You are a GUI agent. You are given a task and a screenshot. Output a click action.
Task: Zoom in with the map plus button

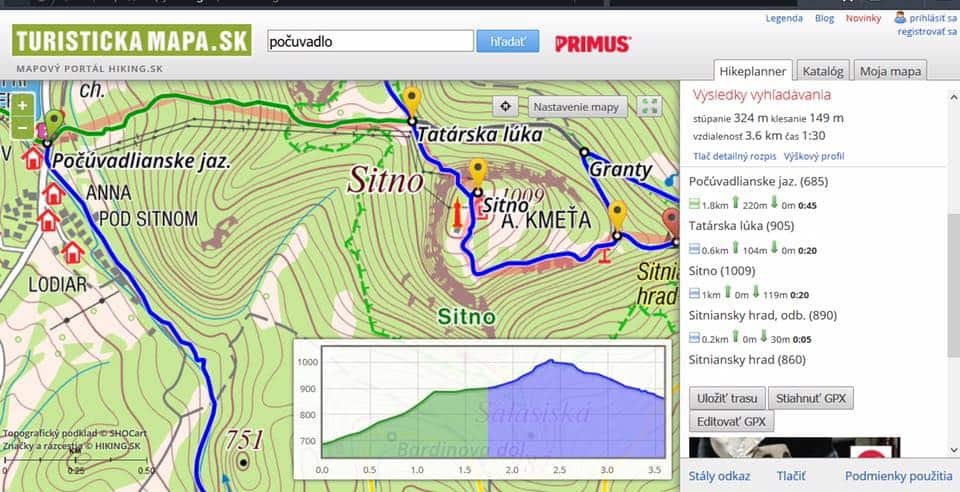click(22, 105)
